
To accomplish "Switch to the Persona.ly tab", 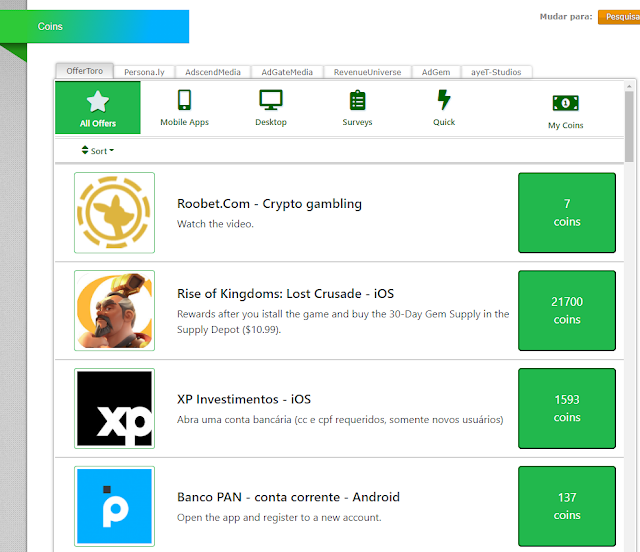I will 144,72.
